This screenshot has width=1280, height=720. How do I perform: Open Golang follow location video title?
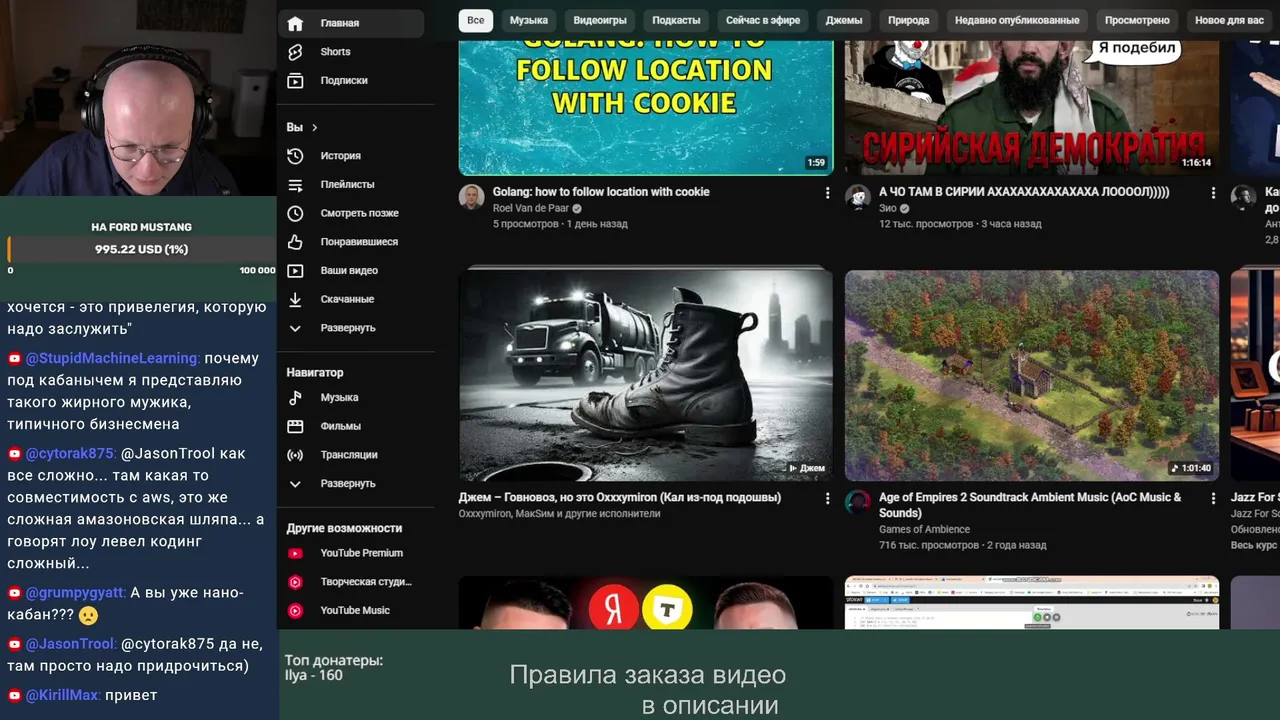[601, 192]
